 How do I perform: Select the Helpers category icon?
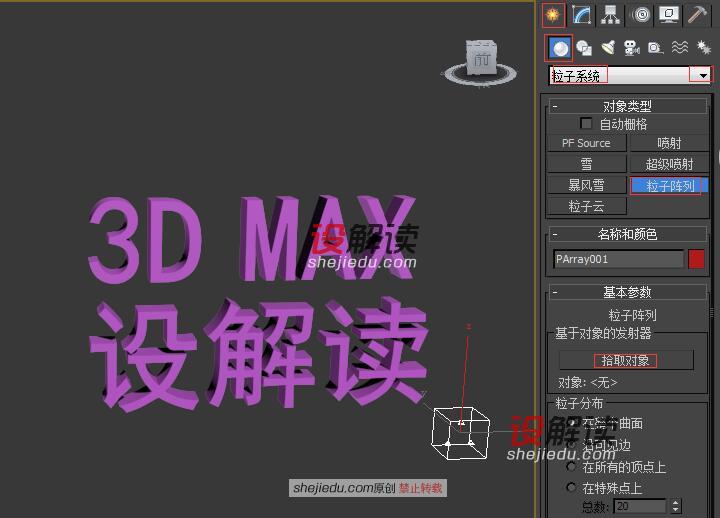(x=655, y=48)
